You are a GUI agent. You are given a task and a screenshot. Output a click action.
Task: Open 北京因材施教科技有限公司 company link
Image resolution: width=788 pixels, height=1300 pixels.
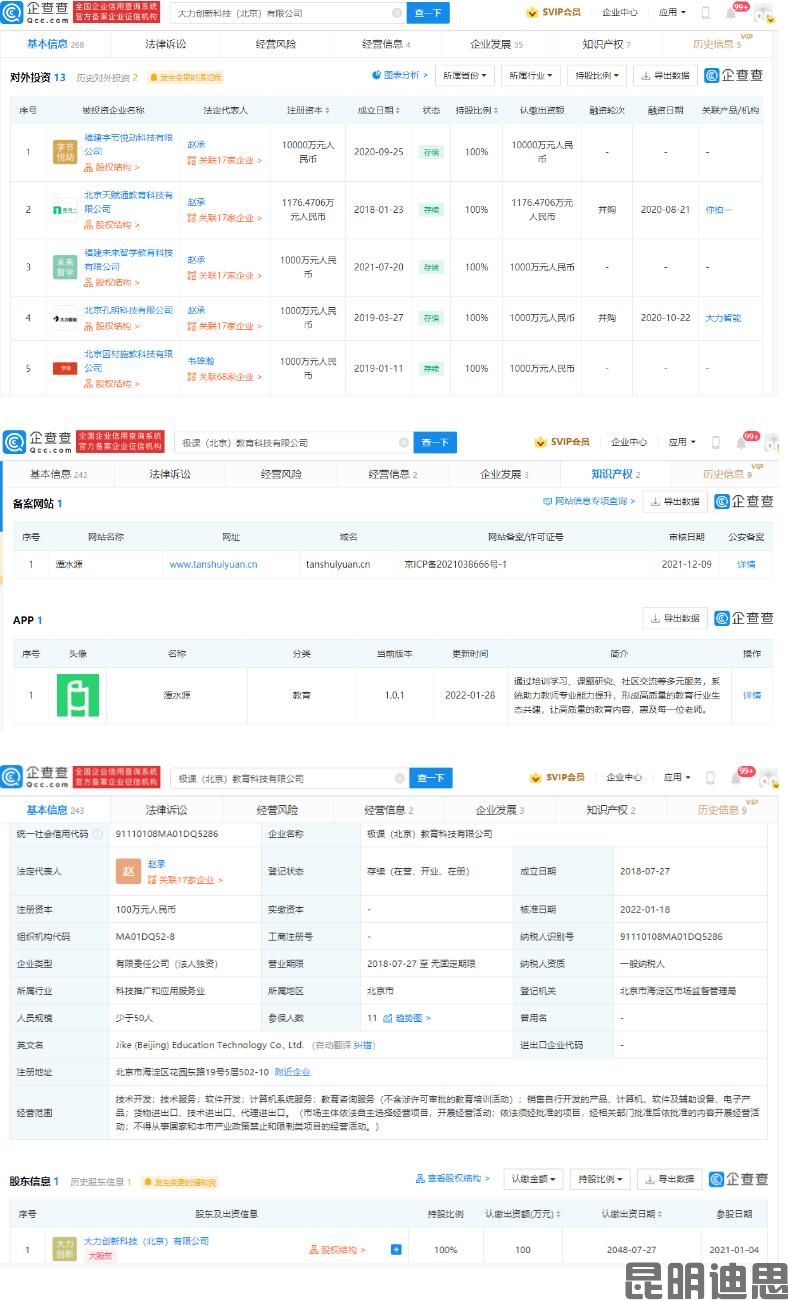click(128, 361)
